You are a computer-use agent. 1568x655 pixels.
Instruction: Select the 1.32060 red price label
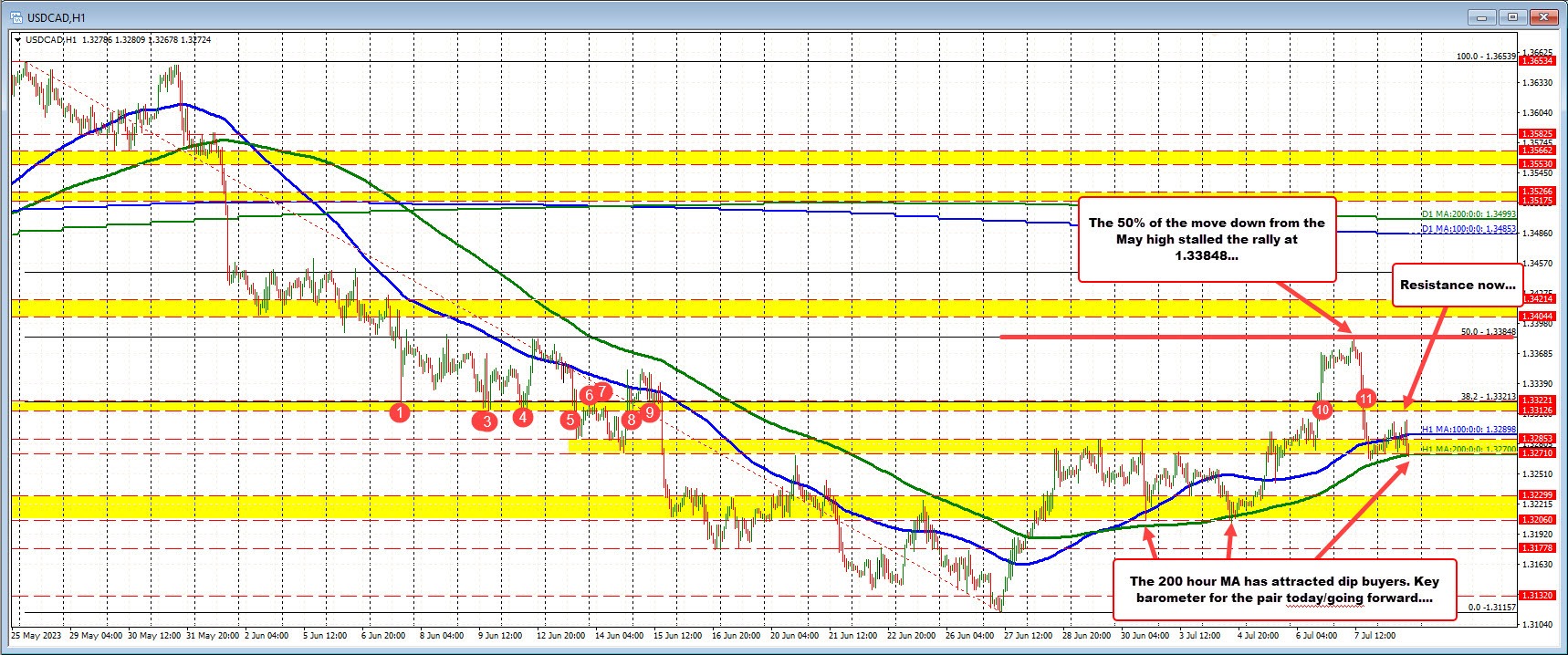pyautogui.click(x=1537, y=519)
